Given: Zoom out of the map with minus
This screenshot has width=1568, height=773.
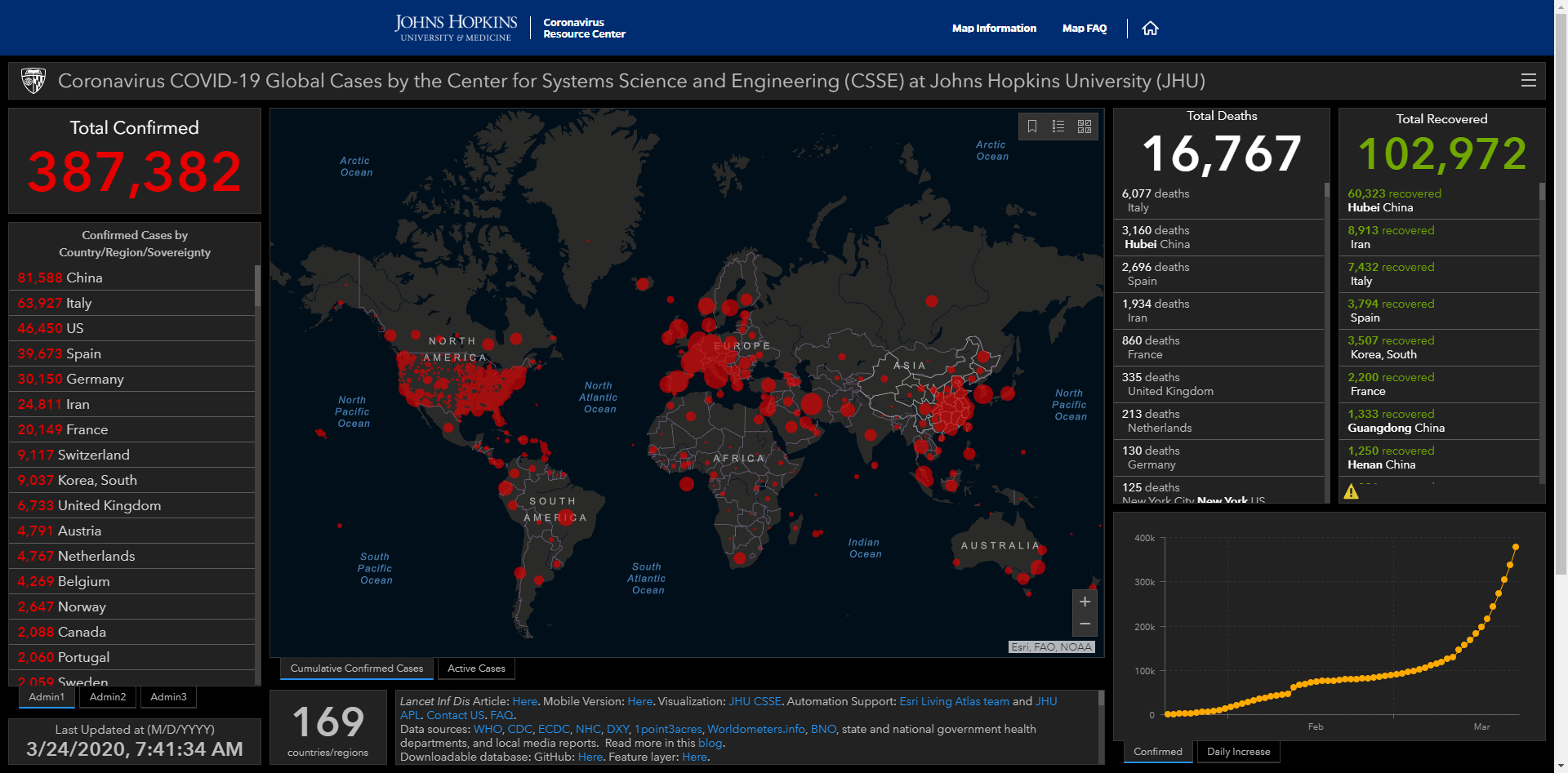Looking at the screenshot, I should (x=1085, y=624).
